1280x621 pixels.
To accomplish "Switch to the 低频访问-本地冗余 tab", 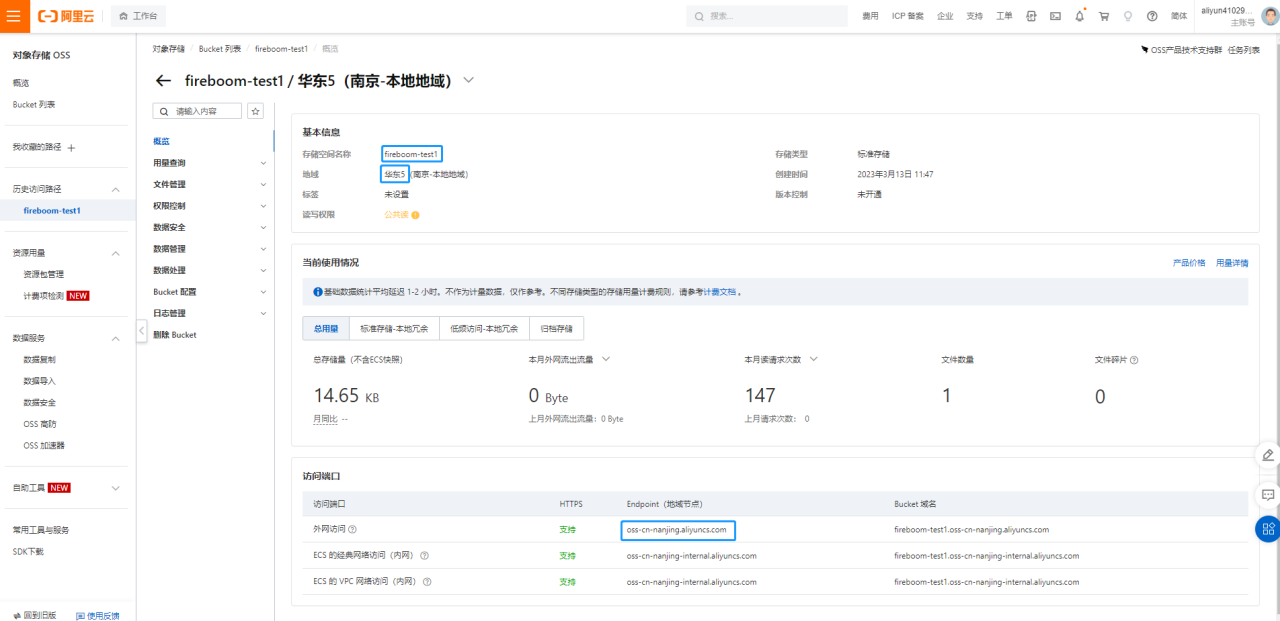I will click(x=484, y=328).
